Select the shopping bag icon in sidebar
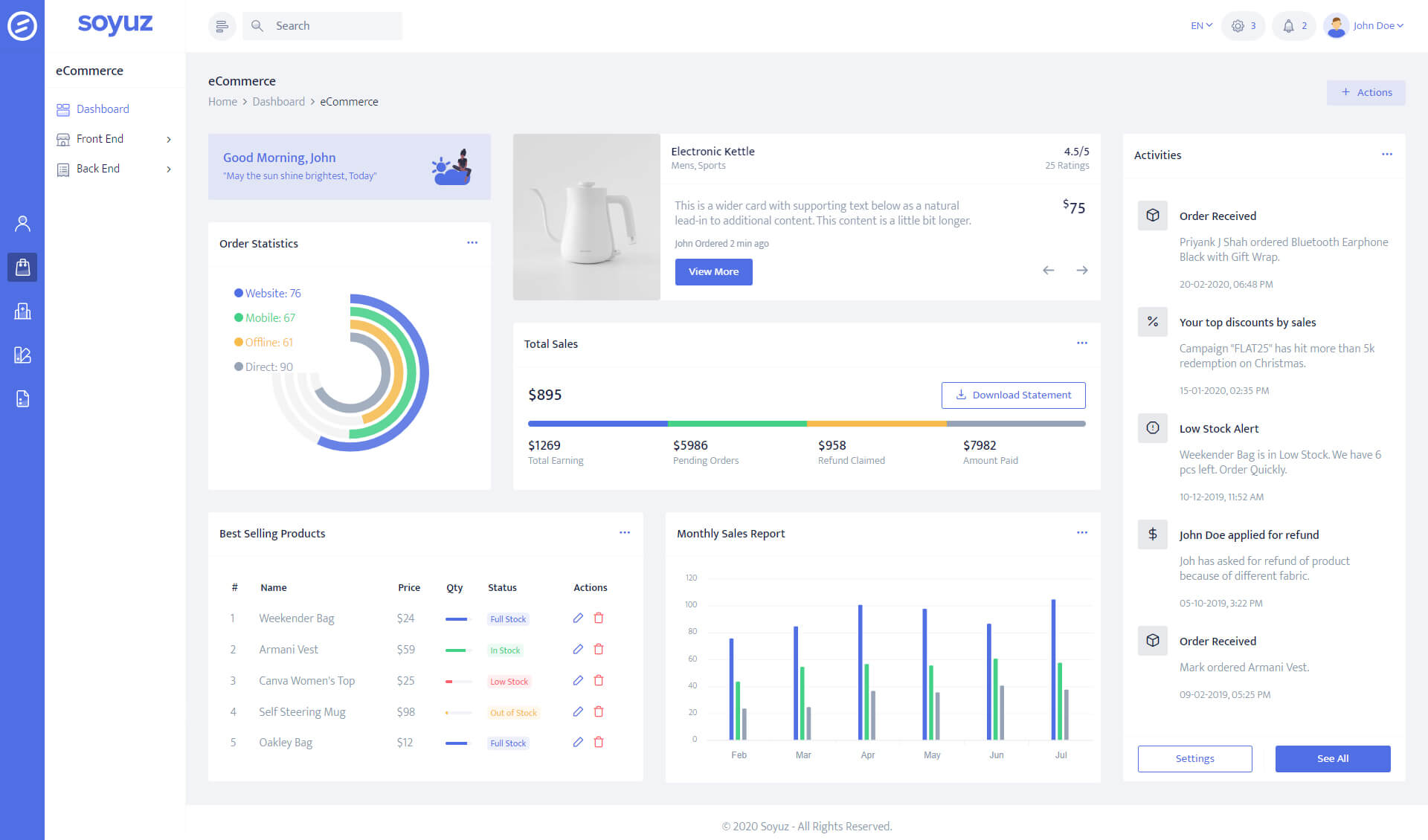 click(x=22, y=267)
